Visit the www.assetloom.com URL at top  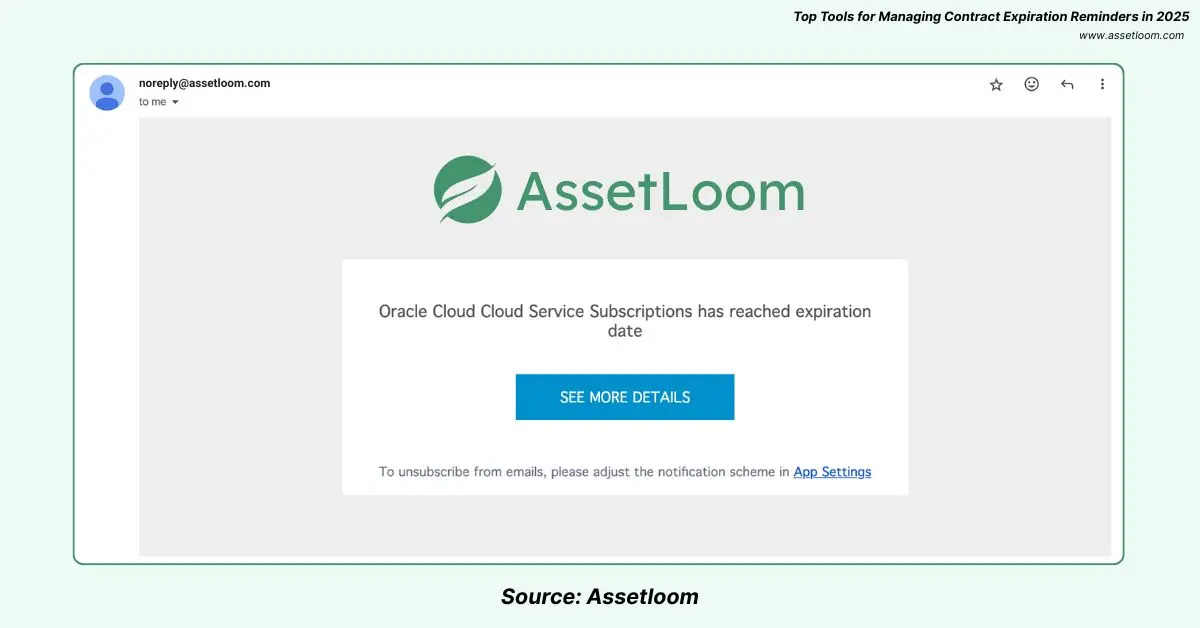point(1131,35)
